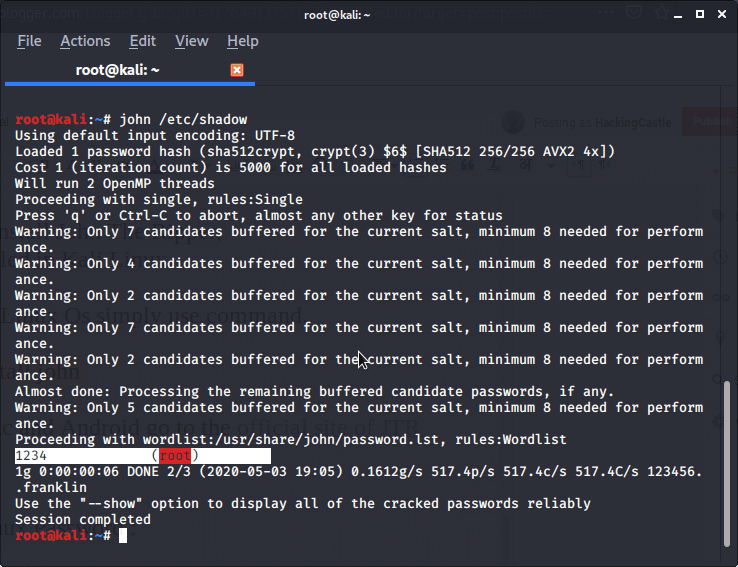The image size is (738, 567).
Task: Click the command text 'john /etc/shadow'
Action: click(x=183, y=120)
